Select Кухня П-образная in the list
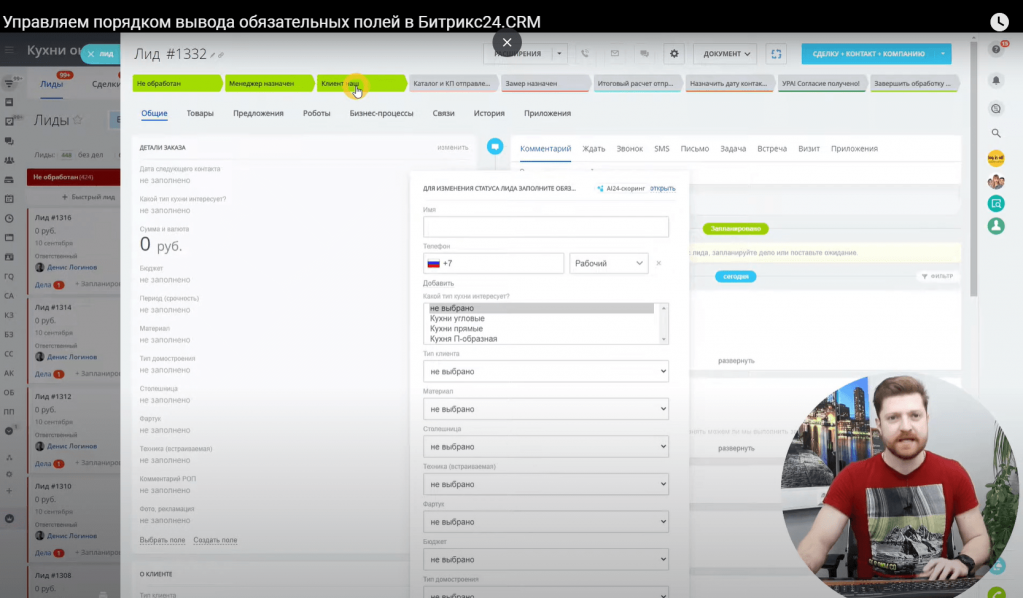 tap(463, 339)
